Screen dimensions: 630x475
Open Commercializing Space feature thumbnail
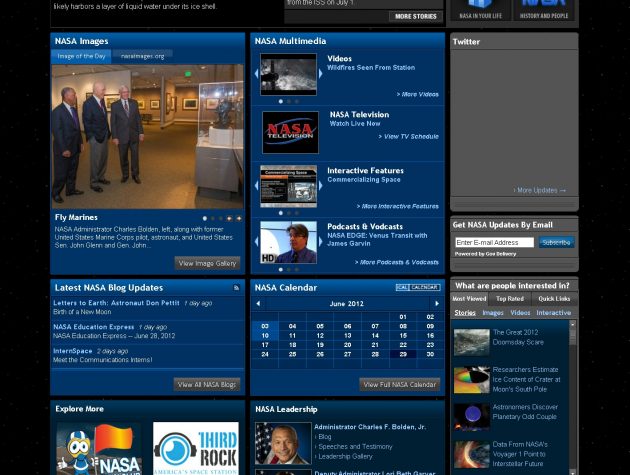click(288, 186)
